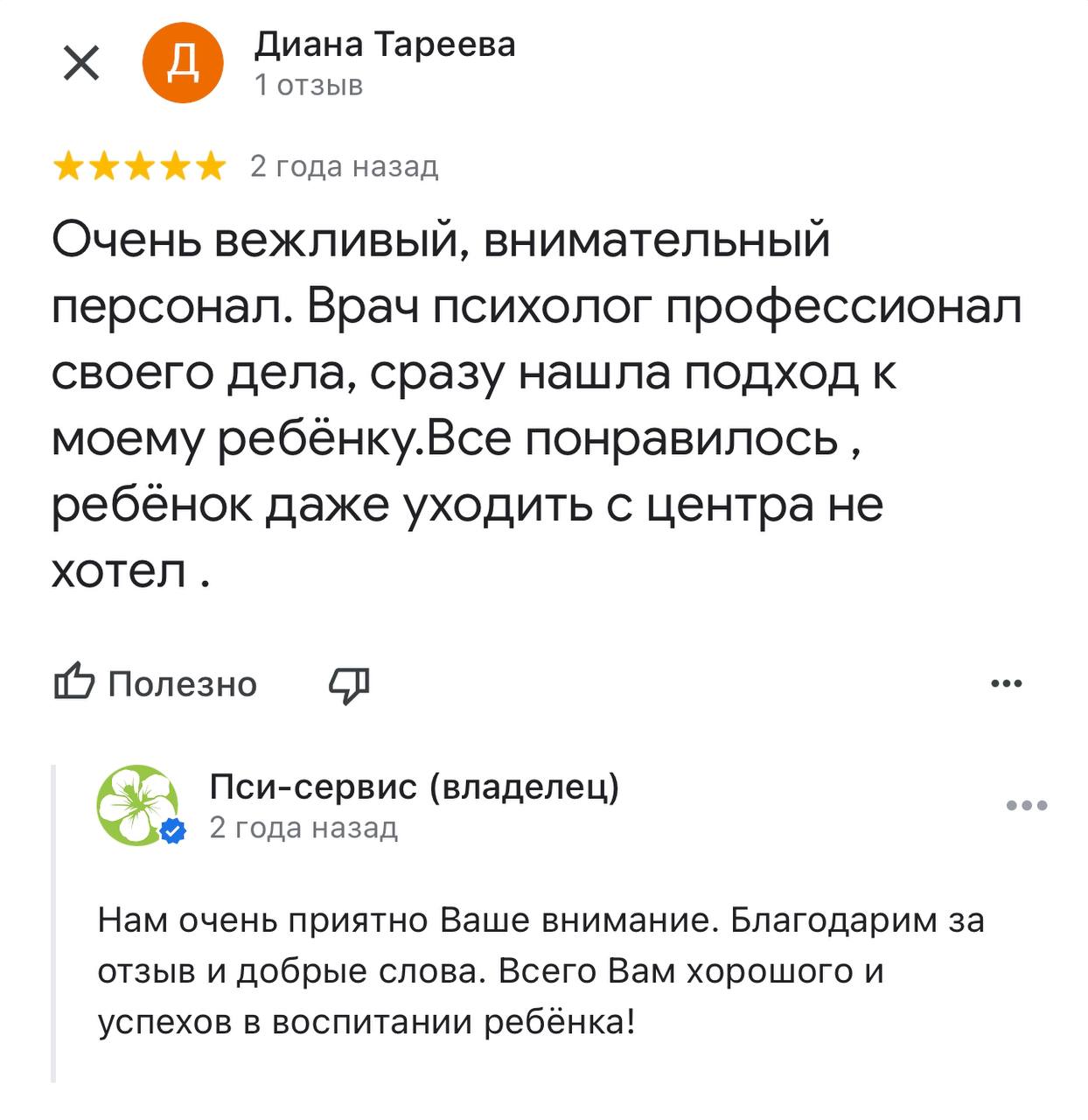Click the first star in the rating
Screen dimensions: 1088x1120
point(69,163)
